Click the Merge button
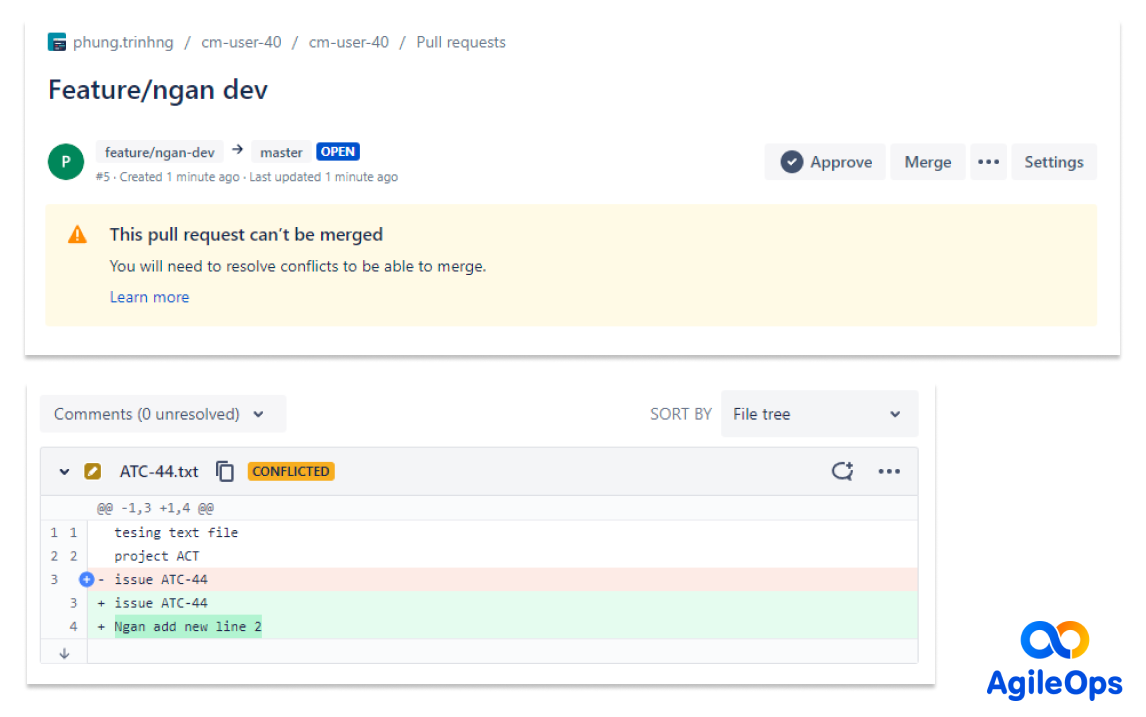This screenshot has width=1146, height=717. 927,161
